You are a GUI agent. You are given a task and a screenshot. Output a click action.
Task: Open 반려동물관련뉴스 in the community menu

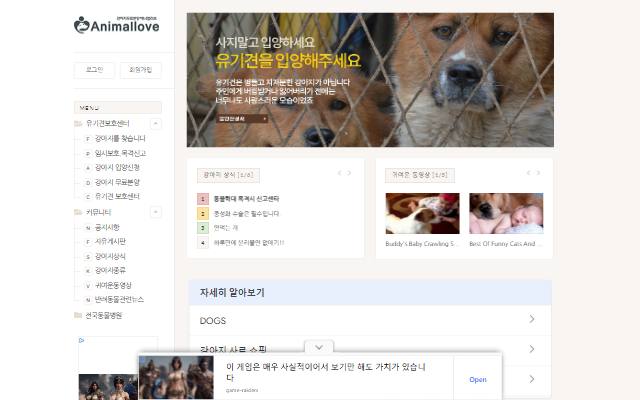(x=119, y=300)
